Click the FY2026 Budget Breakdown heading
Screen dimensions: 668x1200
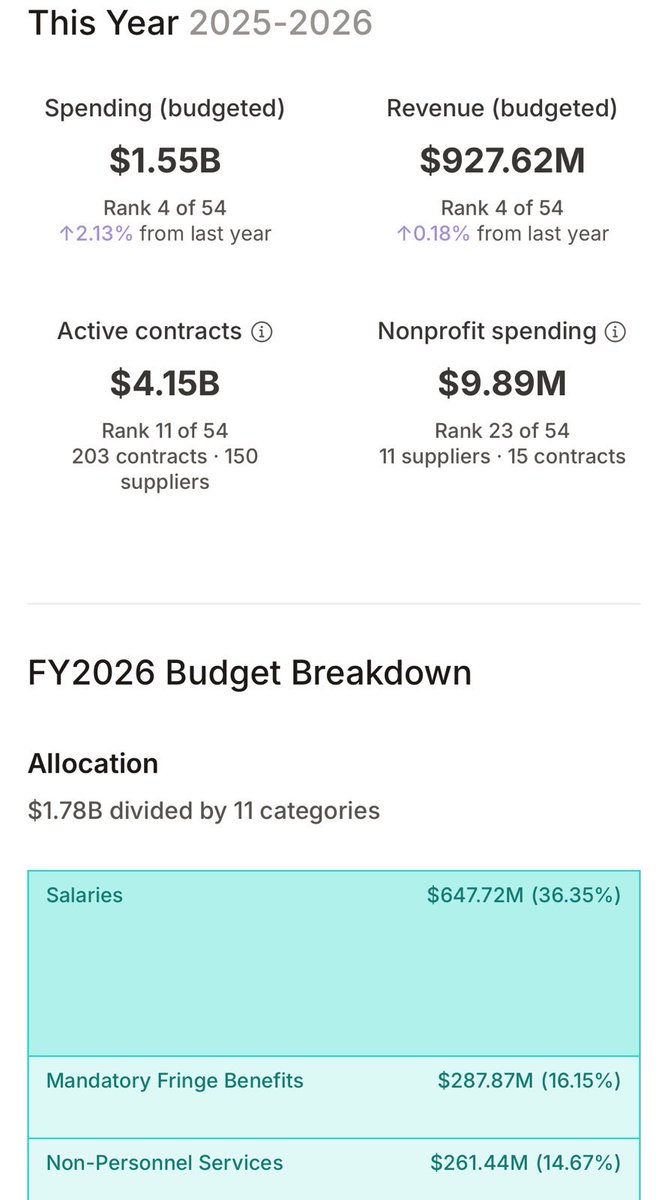tap(250, 673)
